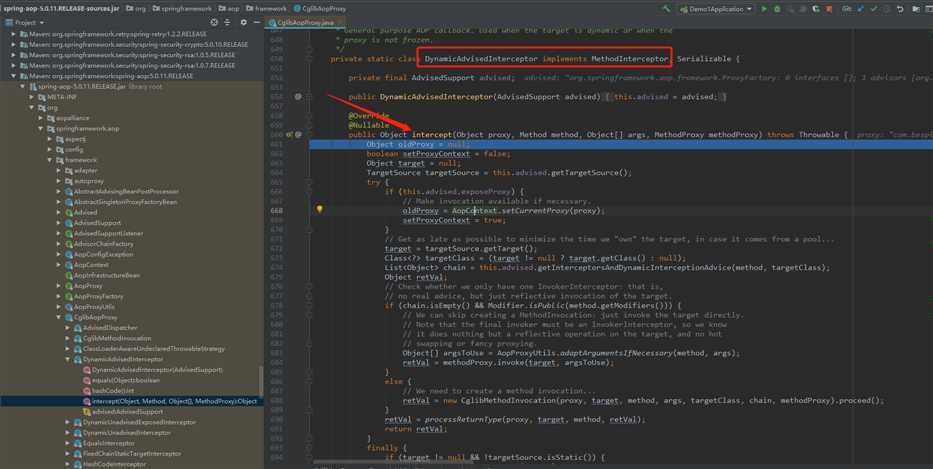Expand Maven spring-retry 1.2.2.RELEASE library
Image resolution: width=933 pixels, height=469 pixels.
pos(13,34)
